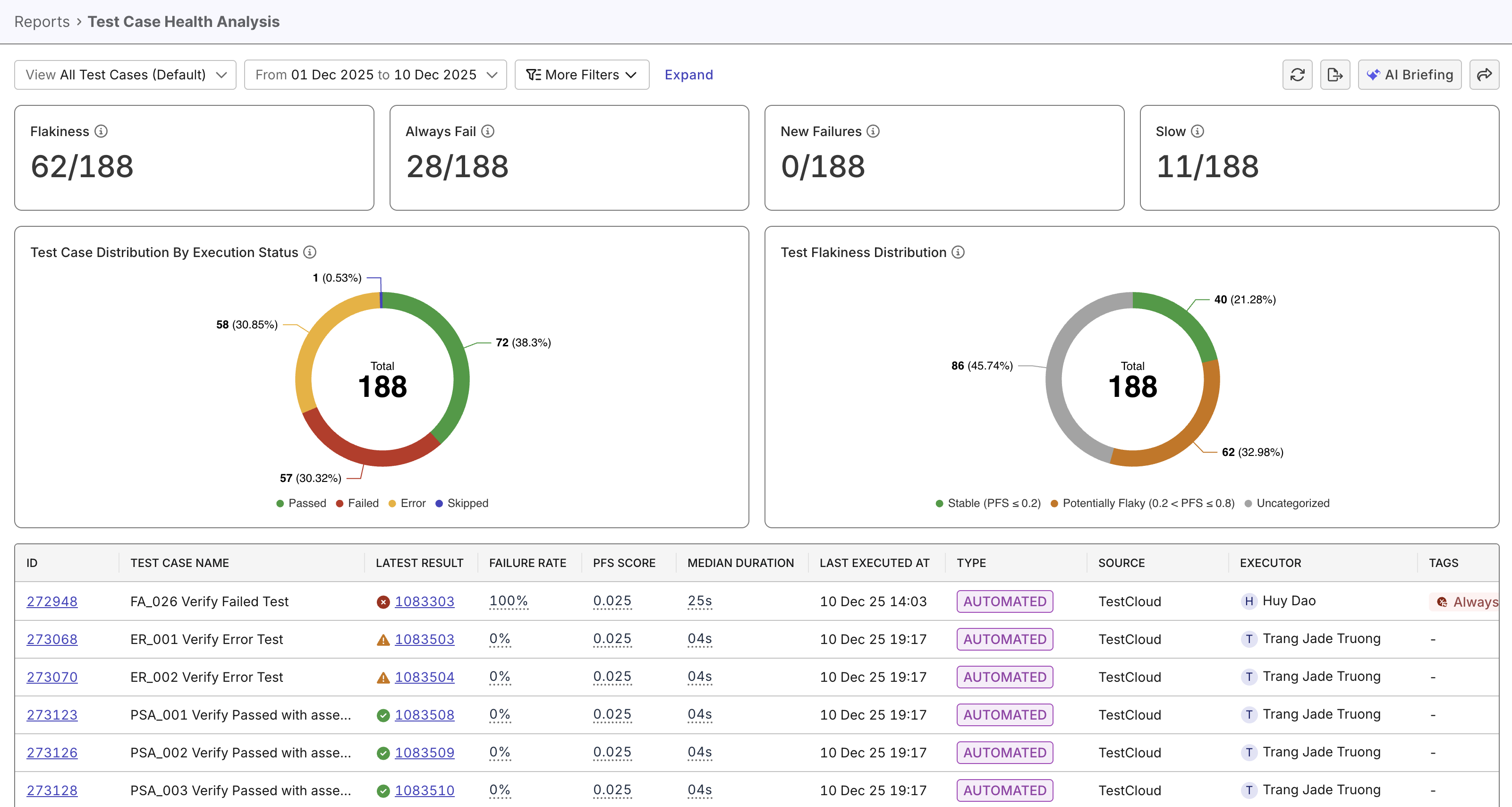
Task: Toggle the Uncategorized legend entry
Action: 1287,503
